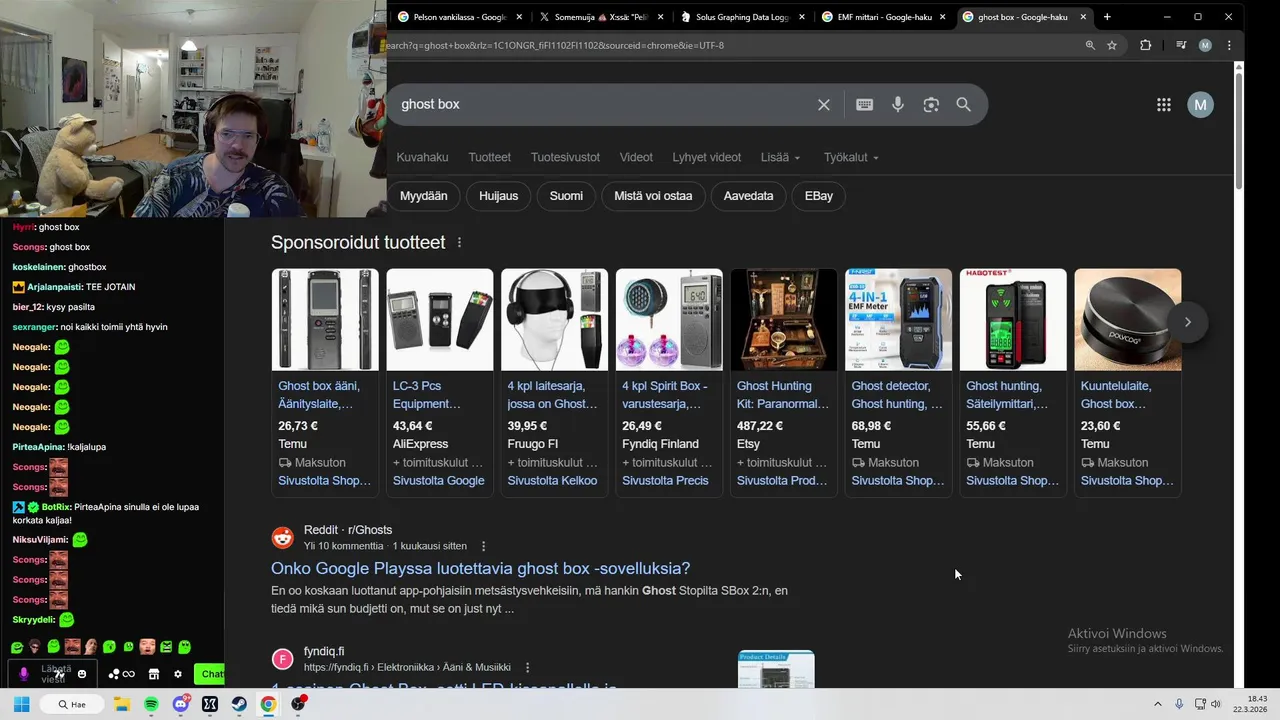Switch to Solus Graphing Data Logger tab
The height and width of the screenshot is (720, 1280).
(x=743, y=17)
